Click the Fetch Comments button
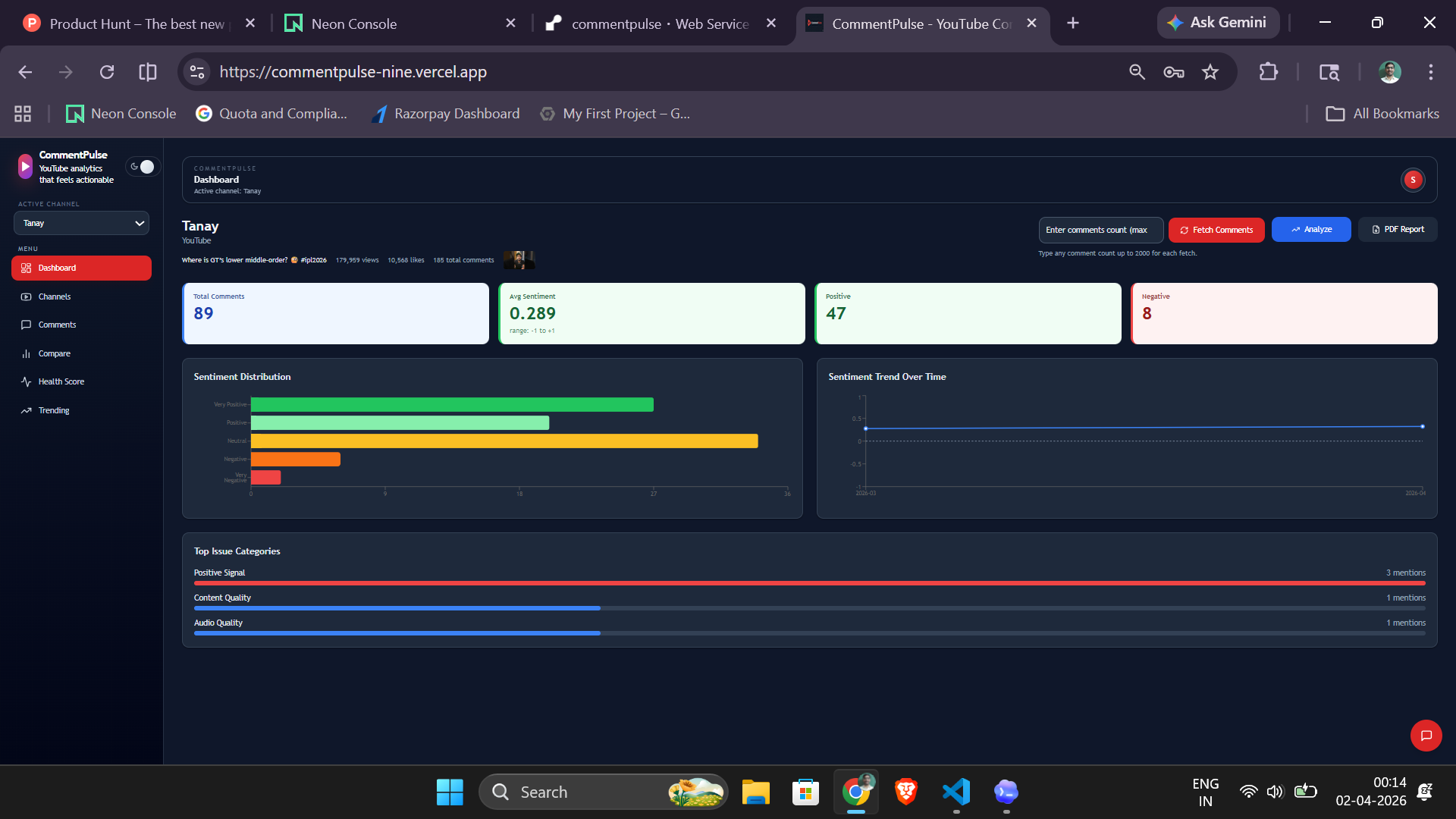The image size is (1456, 819). [x=1216, y=230]
